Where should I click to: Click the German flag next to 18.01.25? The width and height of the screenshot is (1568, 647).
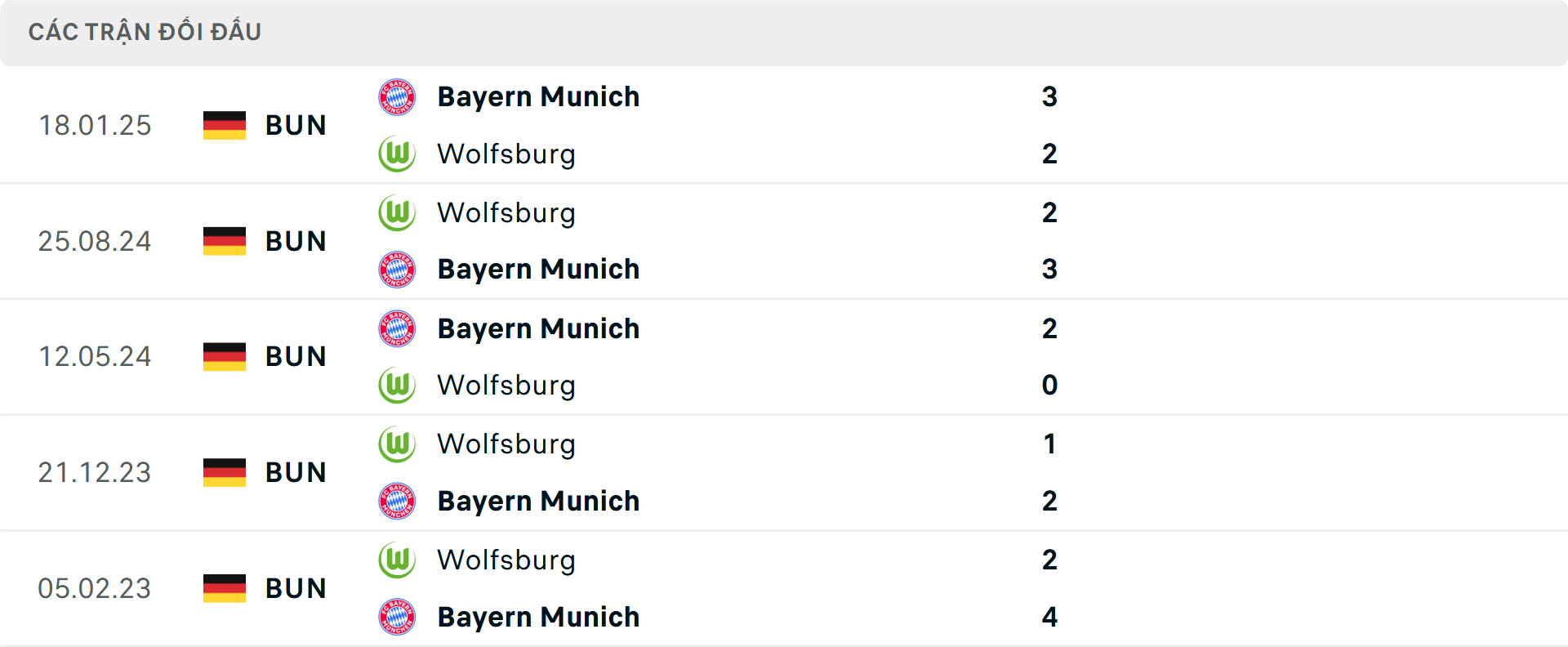[224, 124]
